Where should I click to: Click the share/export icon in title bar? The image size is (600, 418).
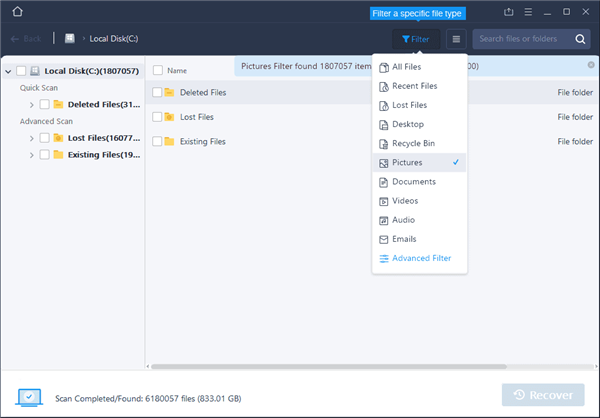coord(509,12)
